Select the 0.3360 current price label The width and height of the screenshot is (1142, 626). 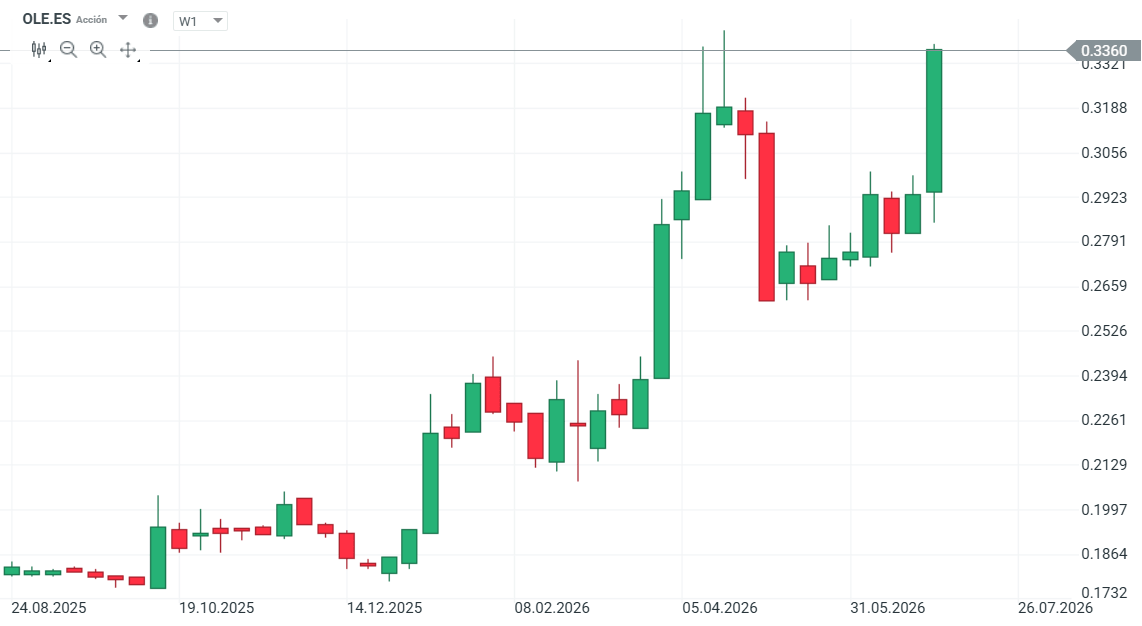pyautogui.click(x=1103, y=51)
